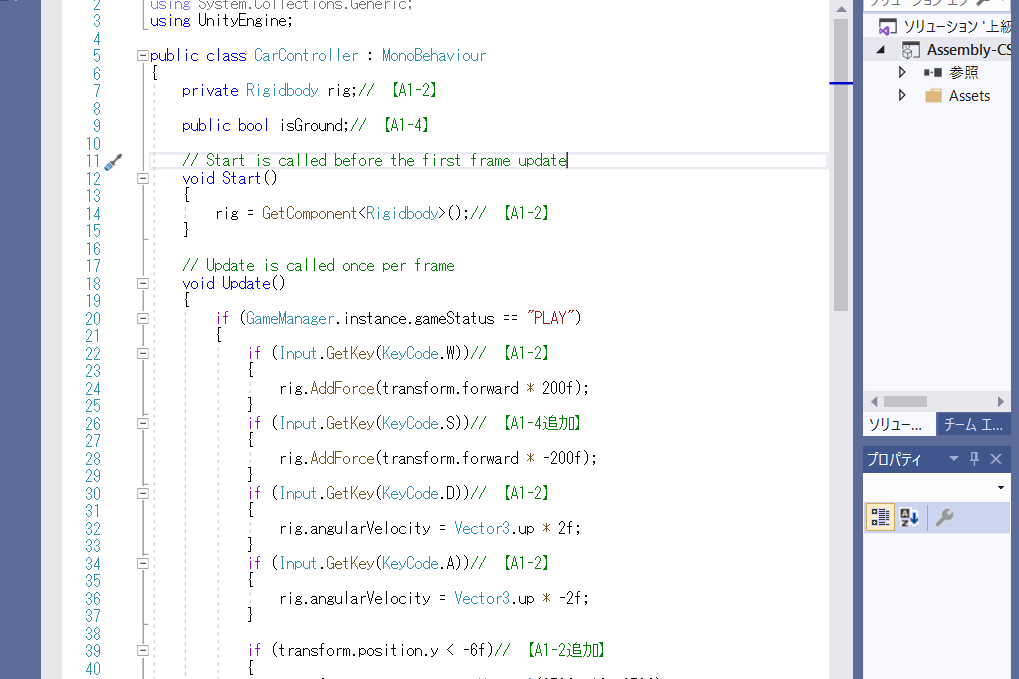This screenshot has height=679, width=1019.
Task: Expand the Assets folder node
Action: coord(902,96)
